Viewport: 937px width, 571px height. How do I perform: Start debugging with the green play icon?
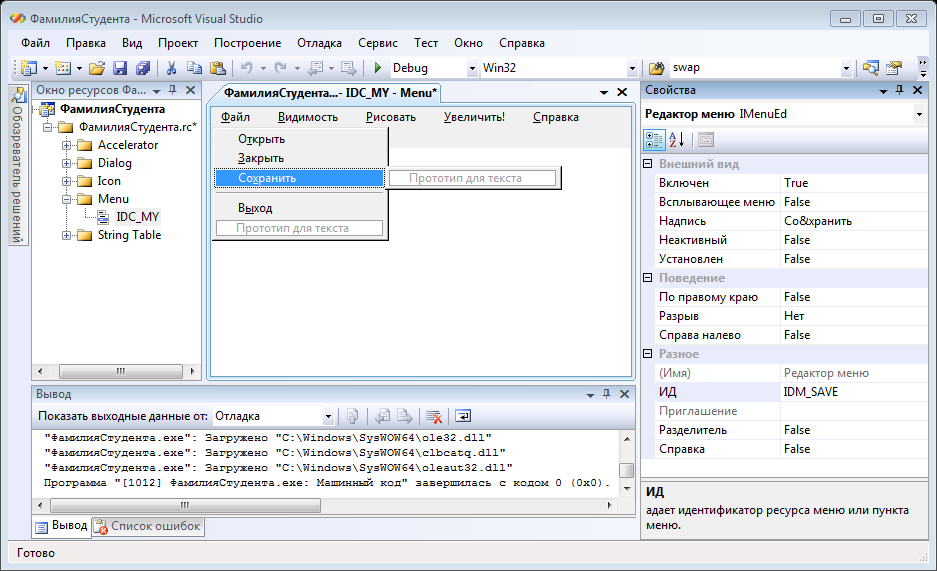click(x=378, y=68)
